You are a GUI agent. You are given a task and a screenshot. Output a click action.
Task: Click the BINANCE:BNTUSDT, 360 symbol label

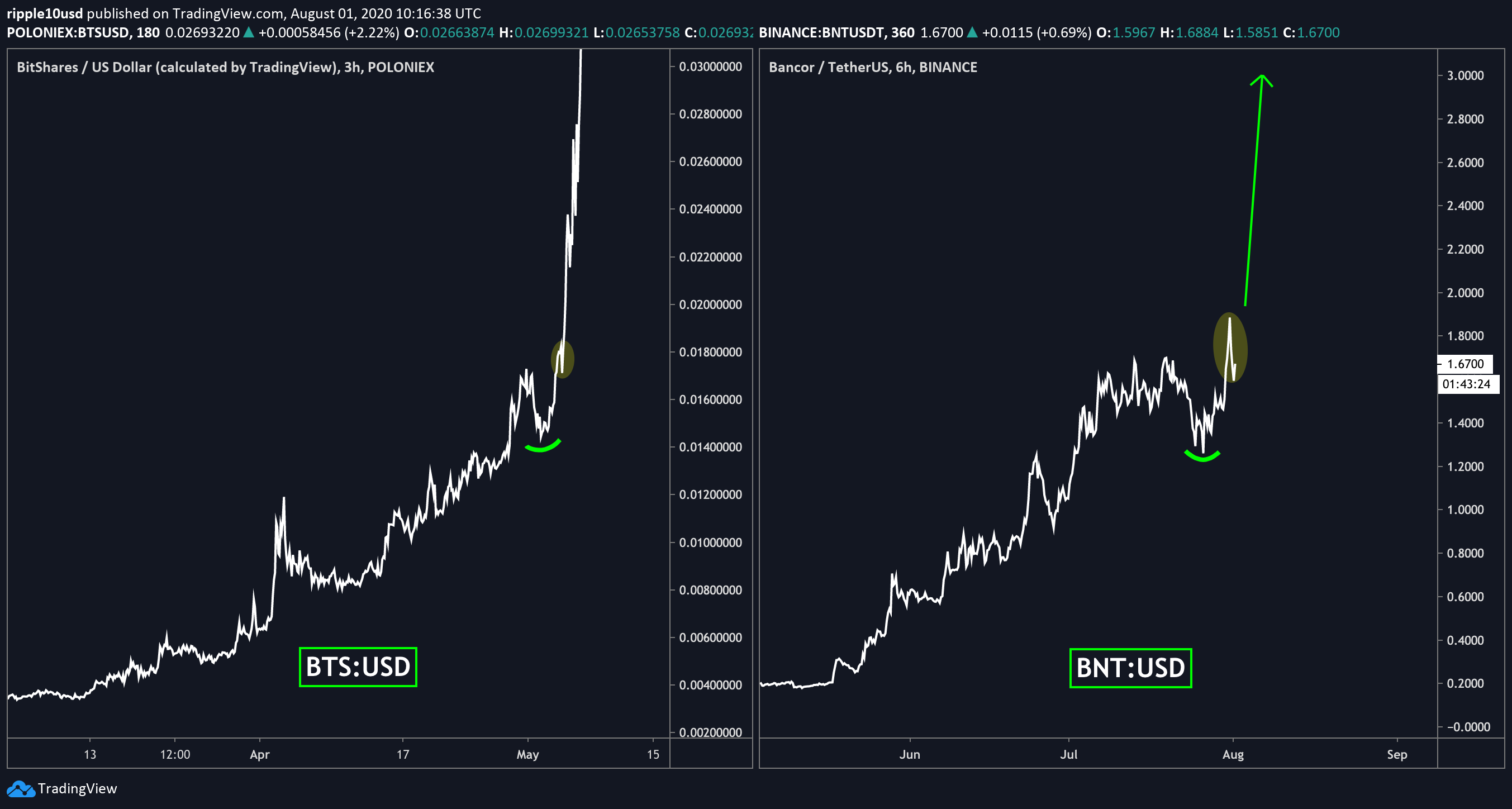point(836,32)
